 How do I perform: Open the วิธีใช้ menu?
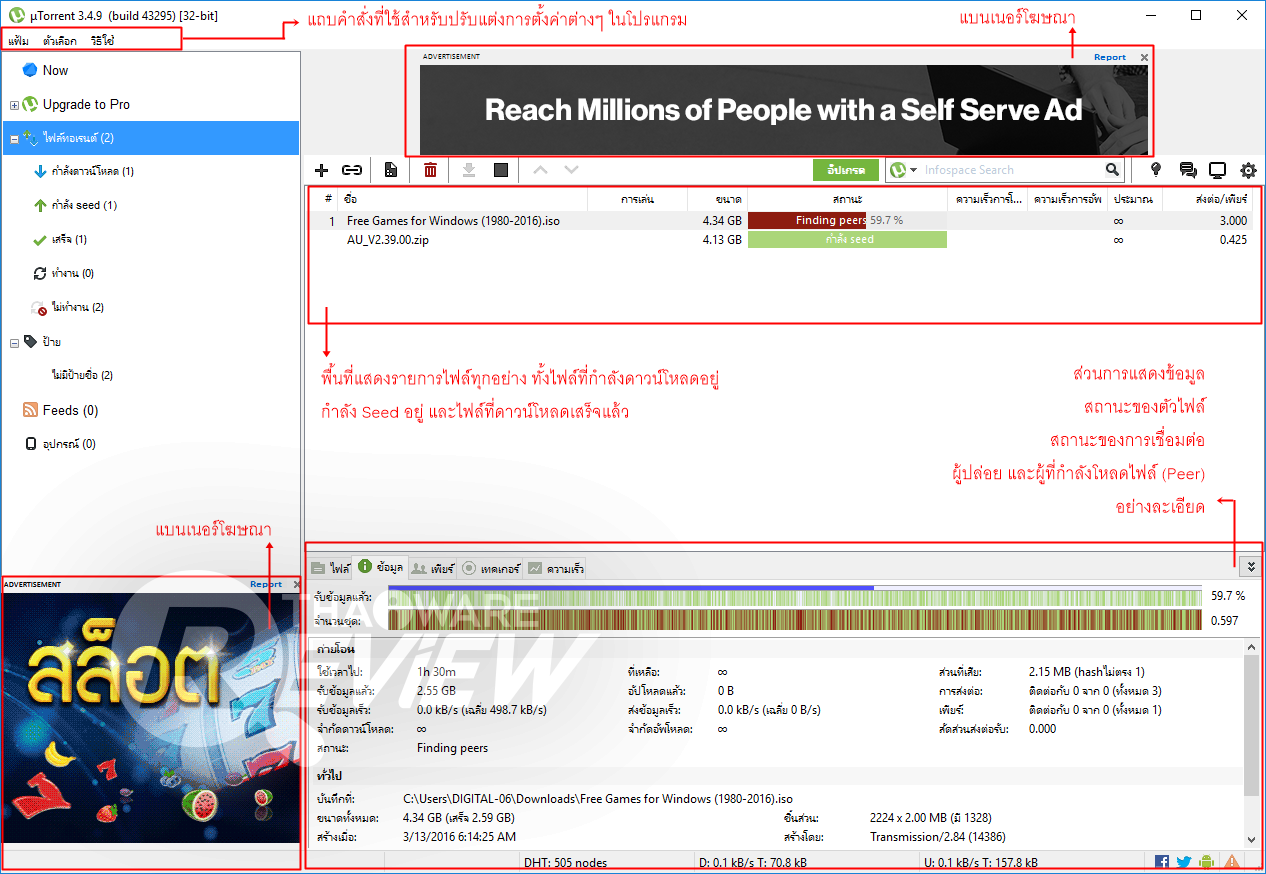(x=102, y=41)
